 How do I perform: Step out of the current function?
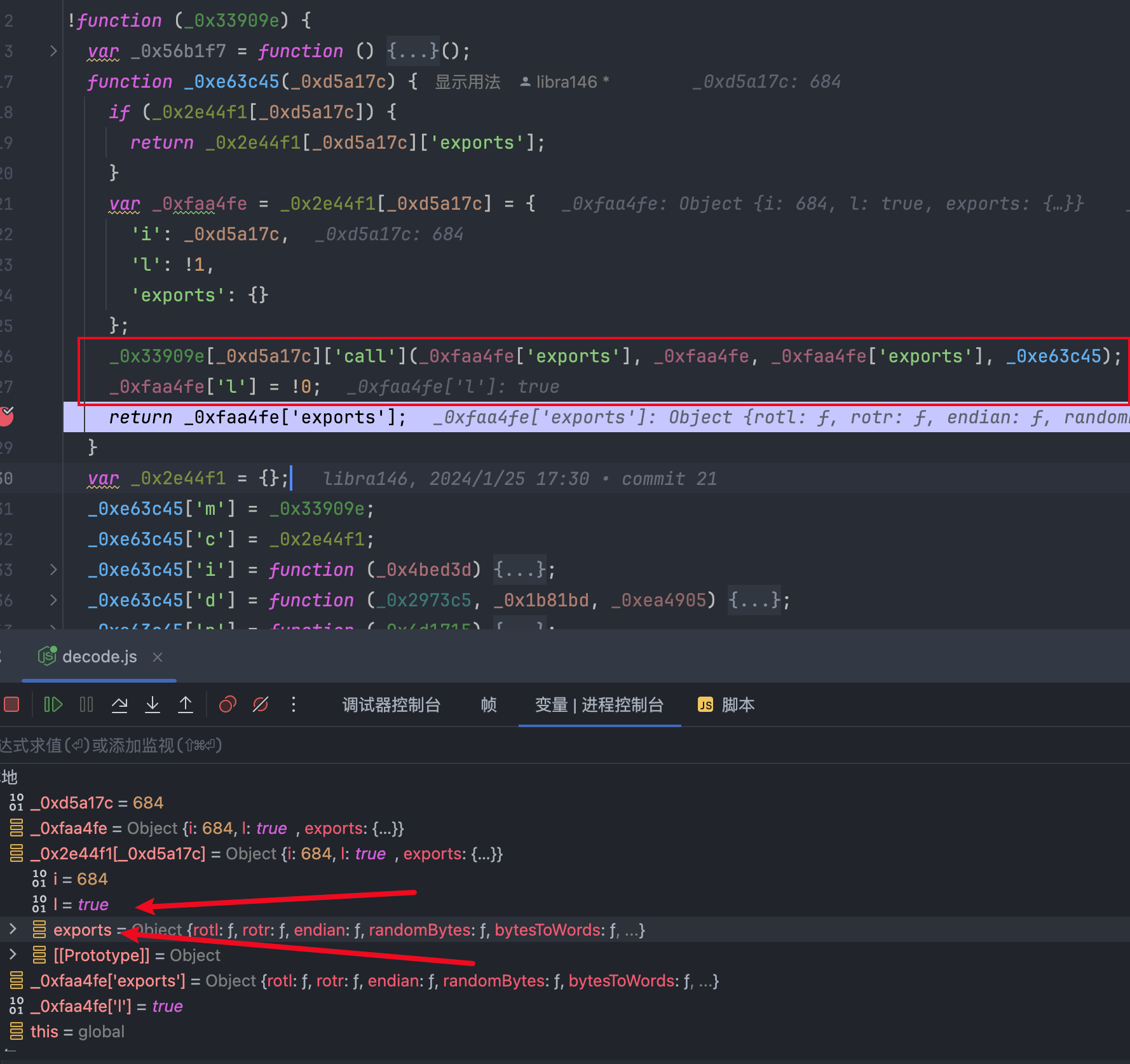[x=186, y=704]
